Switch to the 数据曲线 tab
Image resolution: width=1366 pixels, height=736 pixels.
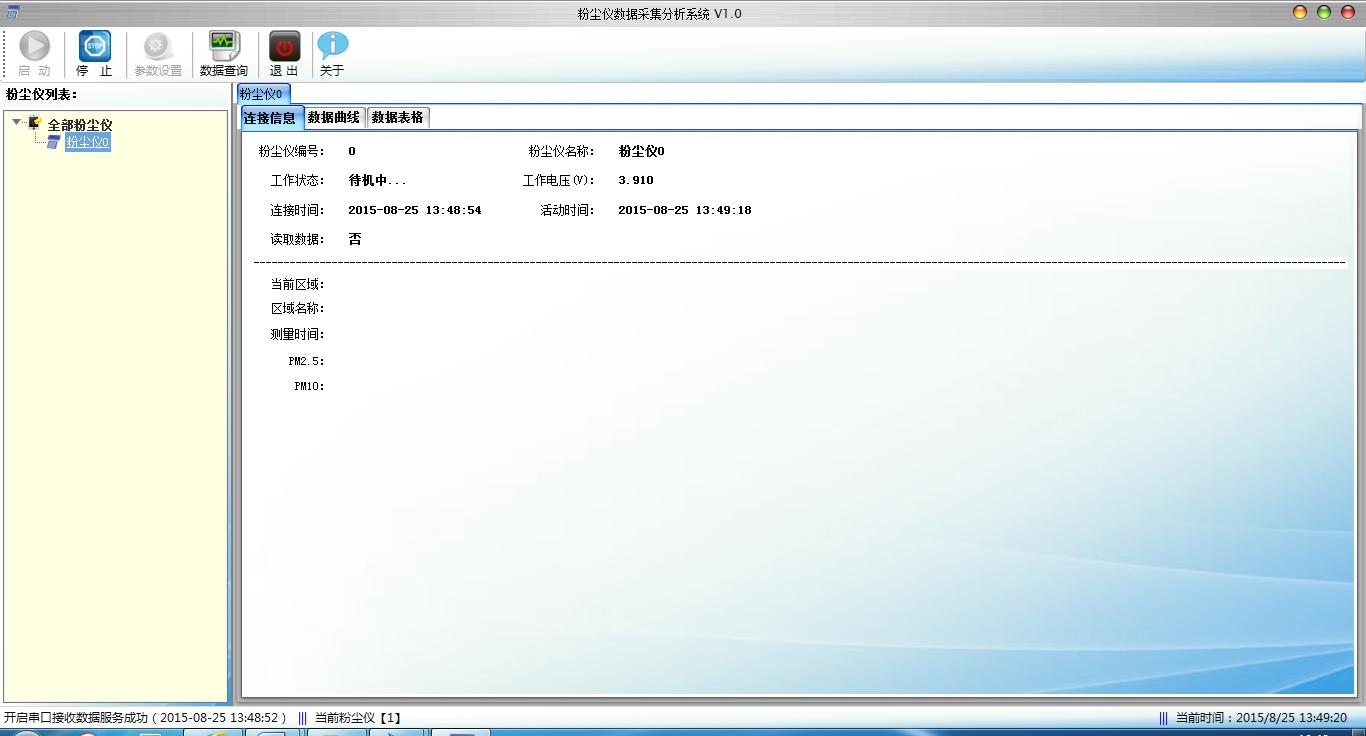click(x=334, y=118)
